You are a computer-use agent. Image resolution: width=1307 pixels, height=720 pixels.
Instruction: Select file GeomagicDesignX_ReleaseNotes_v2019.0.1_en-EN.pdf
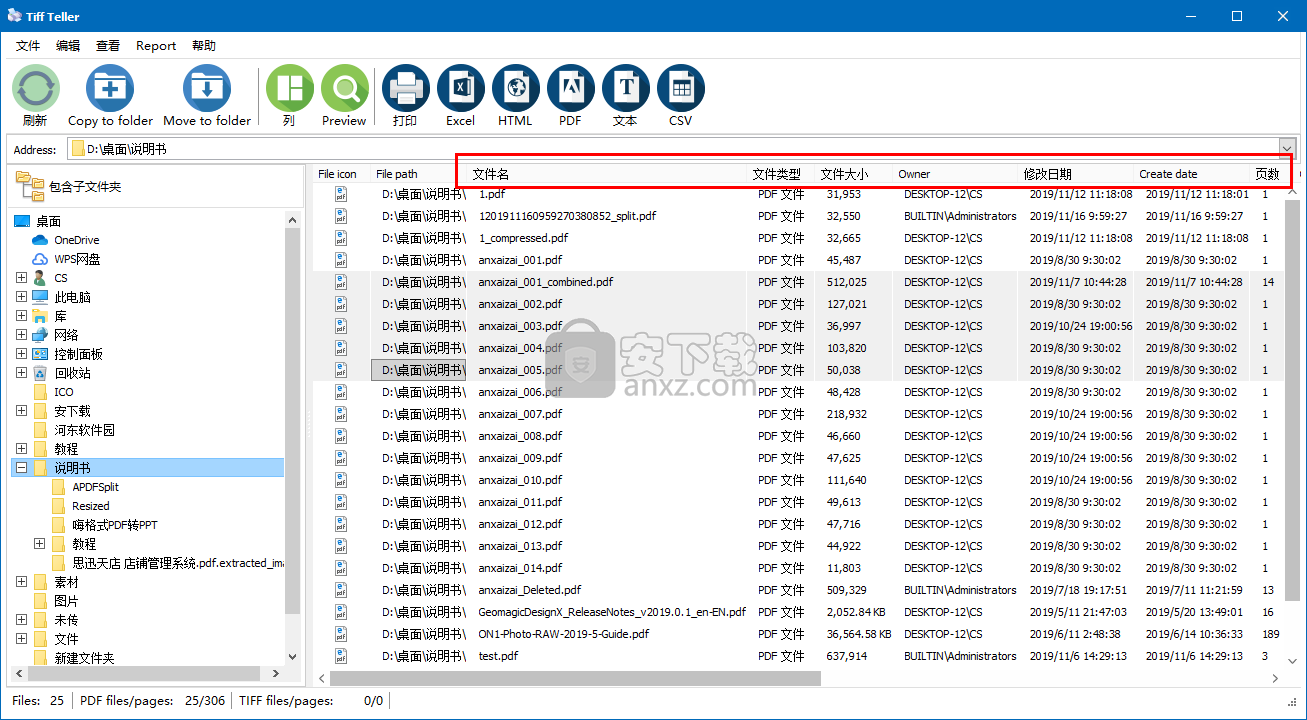[x=611, y=612]
